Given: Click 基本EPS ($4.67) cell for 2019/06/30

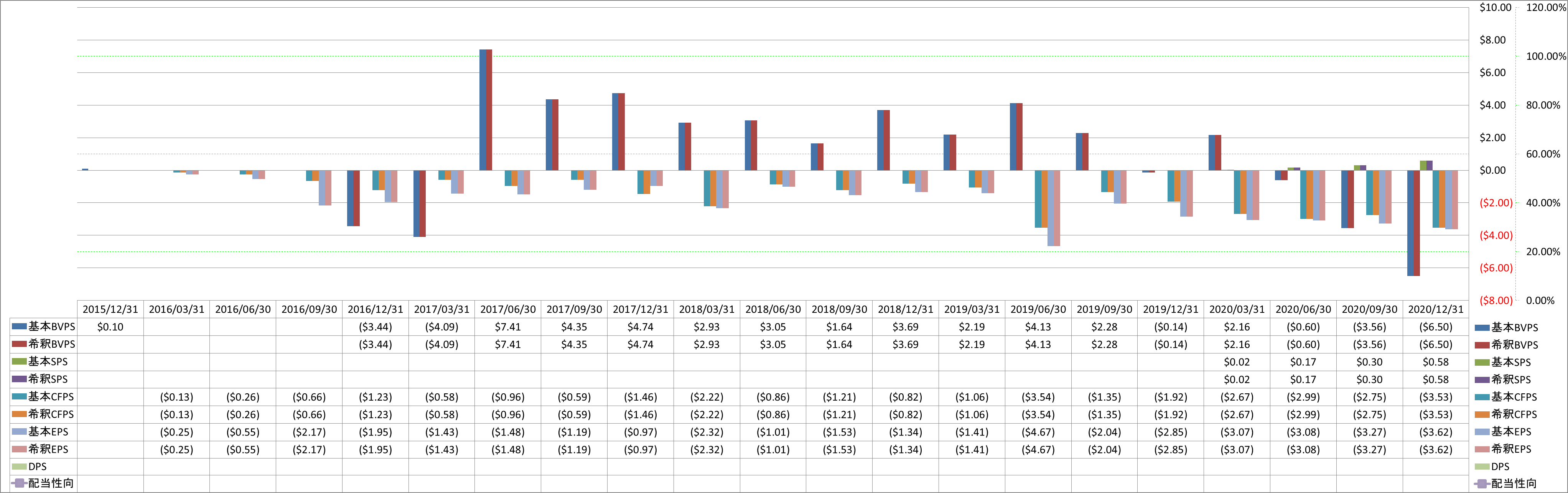Looking at the screenshot, I should pyautogui.click(x=1038, y=432).
